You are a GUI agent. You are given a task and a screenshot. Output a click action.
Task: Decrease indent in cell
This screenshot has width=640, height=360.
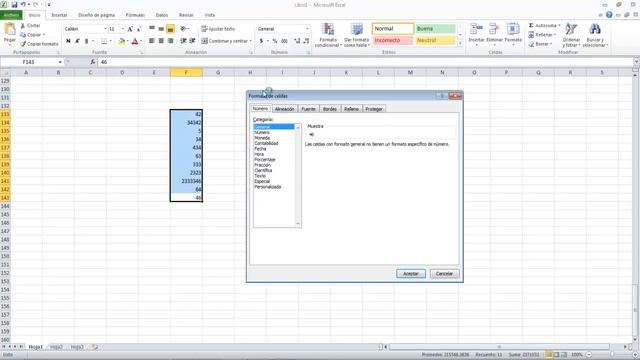[x=183, y=41]
